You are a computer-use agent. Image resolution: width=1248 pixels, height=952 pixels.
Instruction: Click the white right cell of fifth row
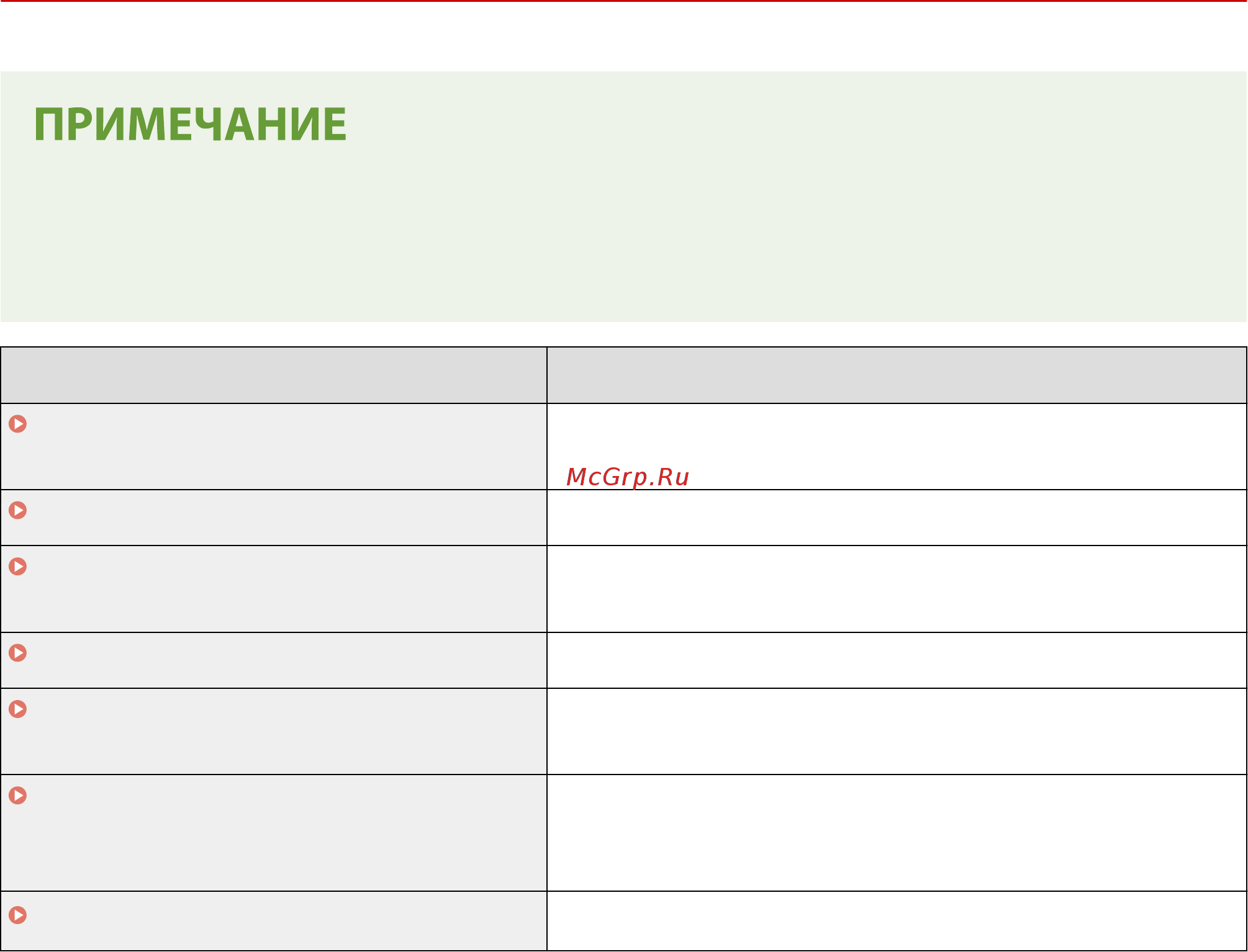pyautogui.click(x=897, y=731)
